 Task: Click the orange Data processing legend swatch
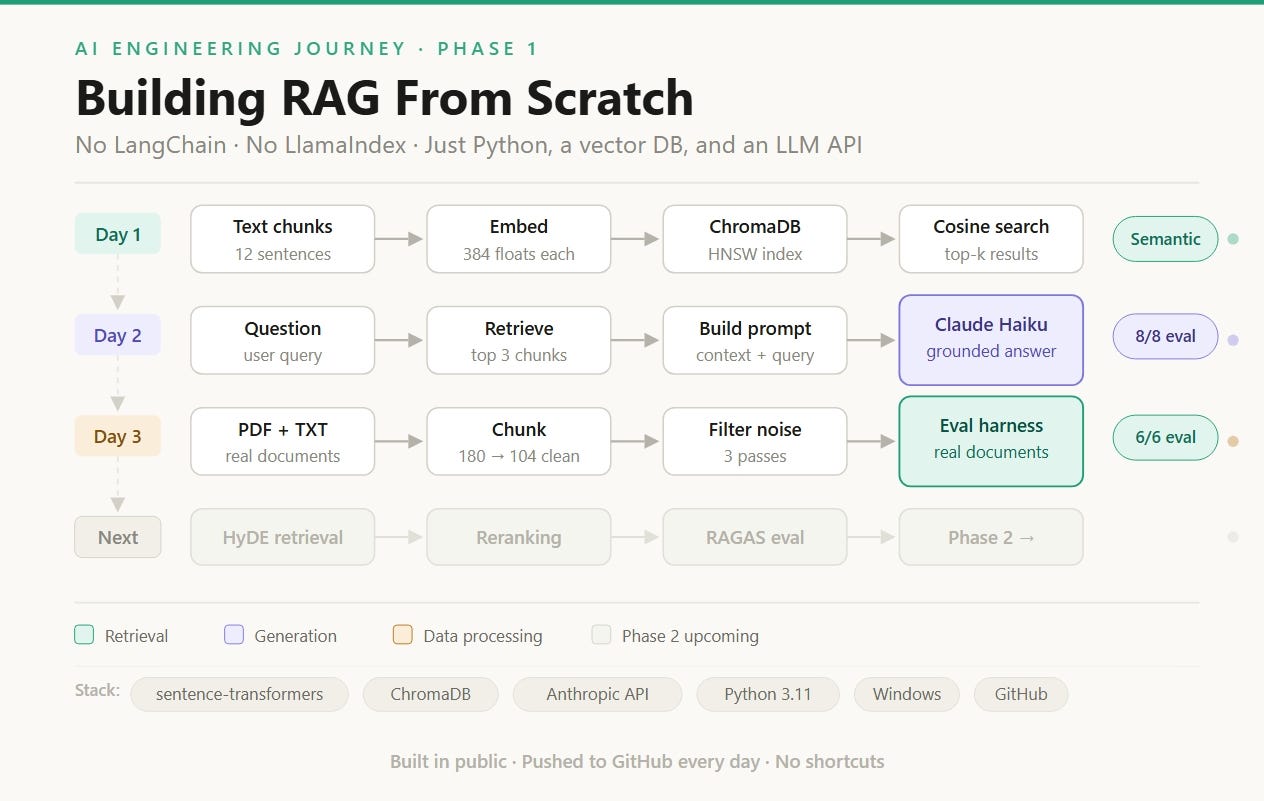[402, 635]
